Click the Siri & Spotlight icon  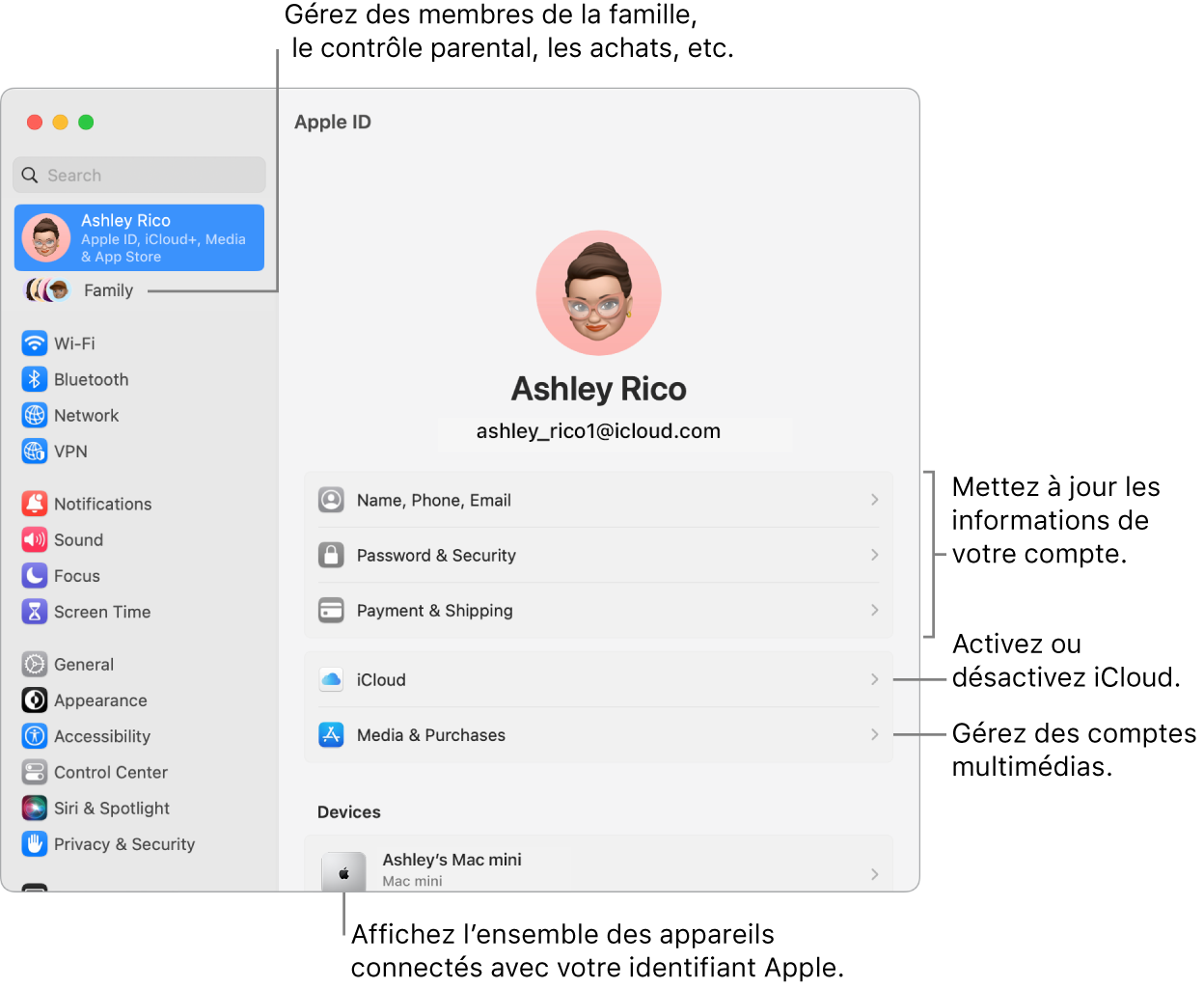(35, 808)
